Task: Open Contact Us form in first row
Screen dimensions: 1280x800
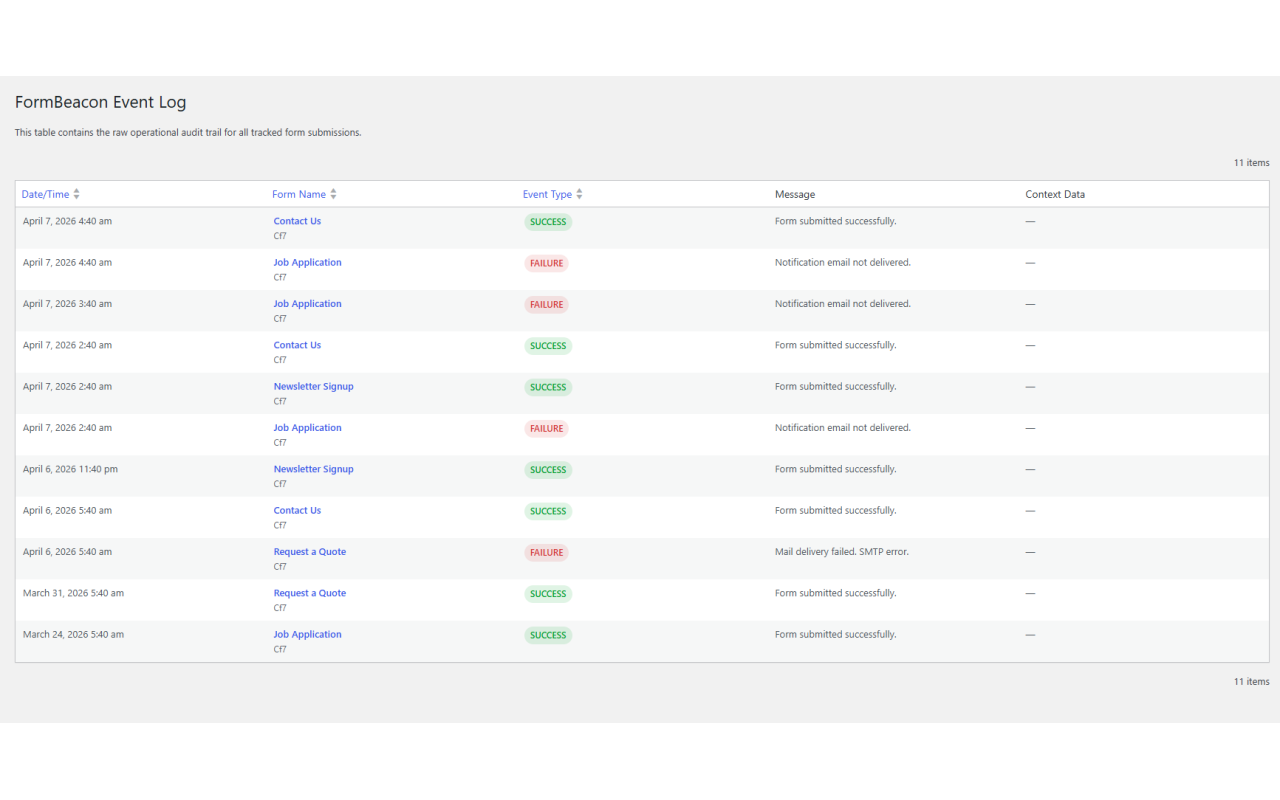Action: tap(297, 221)
